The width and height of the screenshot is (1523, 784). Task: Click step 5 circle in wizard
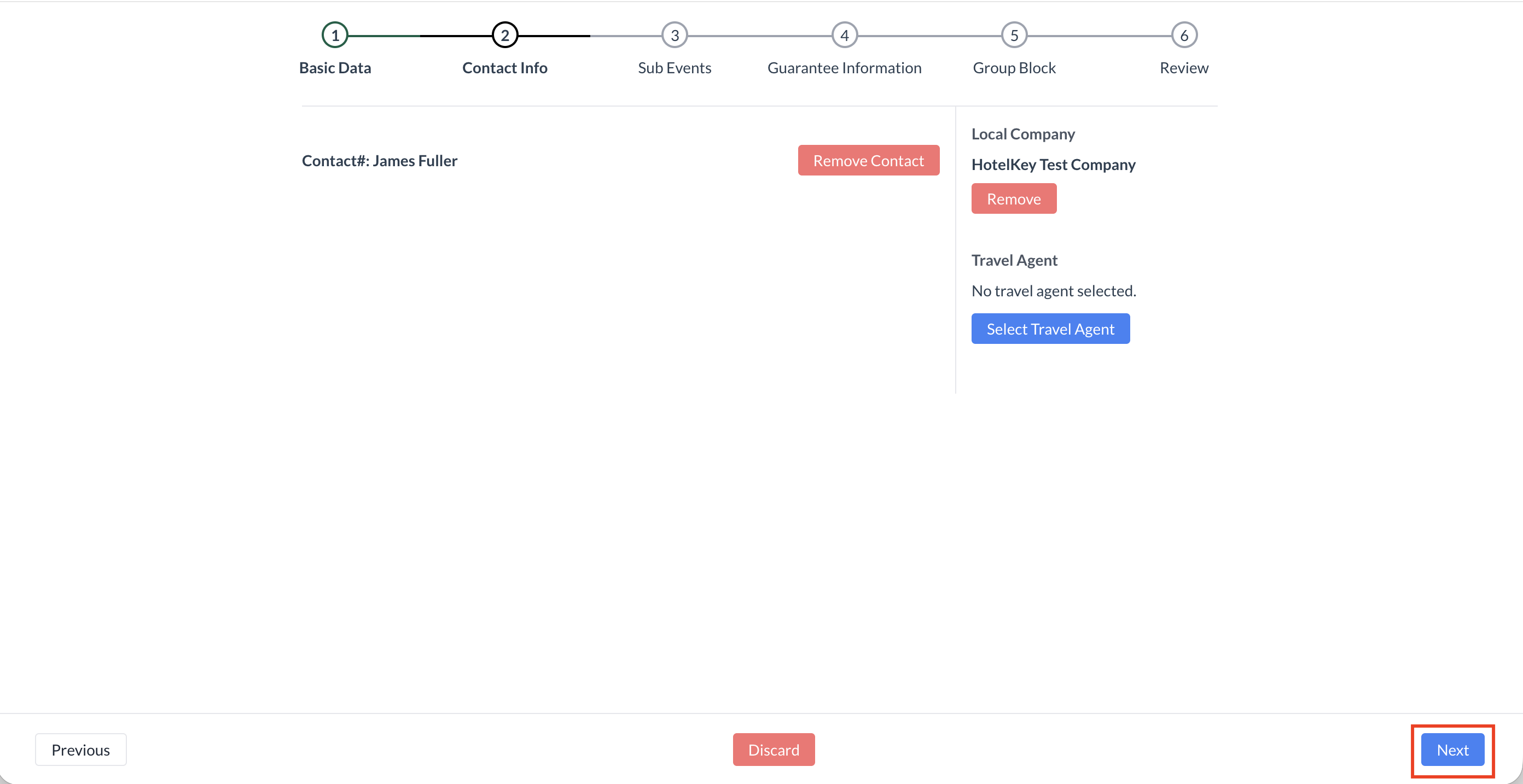click(1014, 36)
